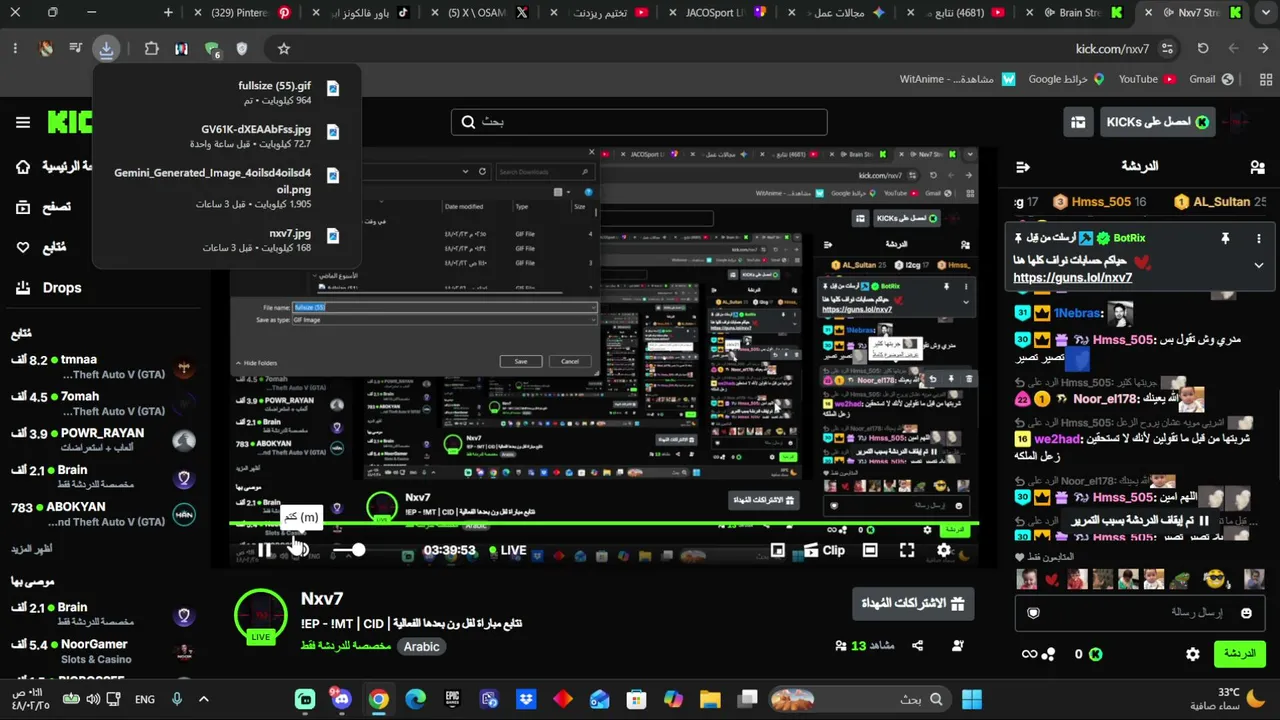Open the Nxv7 channel avatar
This screenshot has width=1280, height=720.
[261, 616]
